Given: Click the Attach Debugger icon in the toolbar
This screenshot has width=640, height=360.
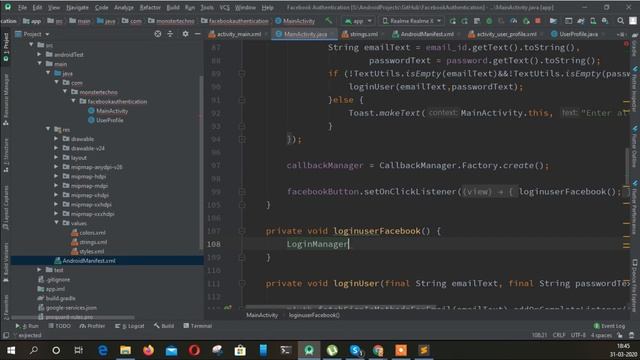Looking at the screenshot, I should click(526, 21).
